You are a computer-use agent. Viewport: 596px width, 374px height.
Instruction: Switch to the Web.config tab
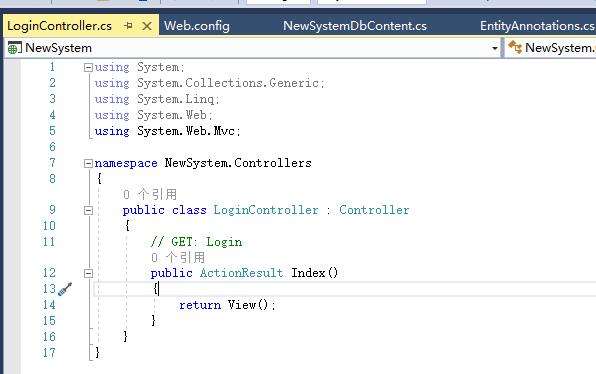click(197, 26)
